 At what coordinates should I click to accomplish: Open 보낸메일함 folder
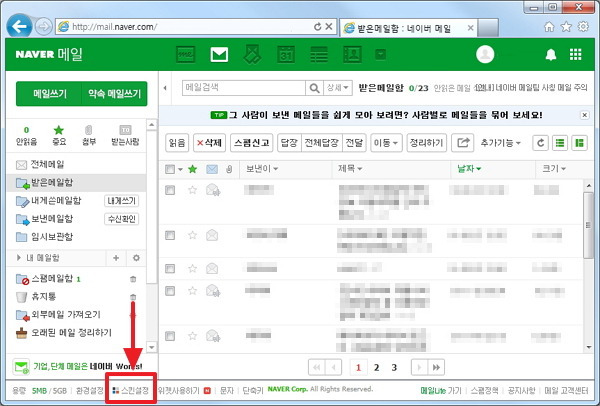(x=44, y=219)
